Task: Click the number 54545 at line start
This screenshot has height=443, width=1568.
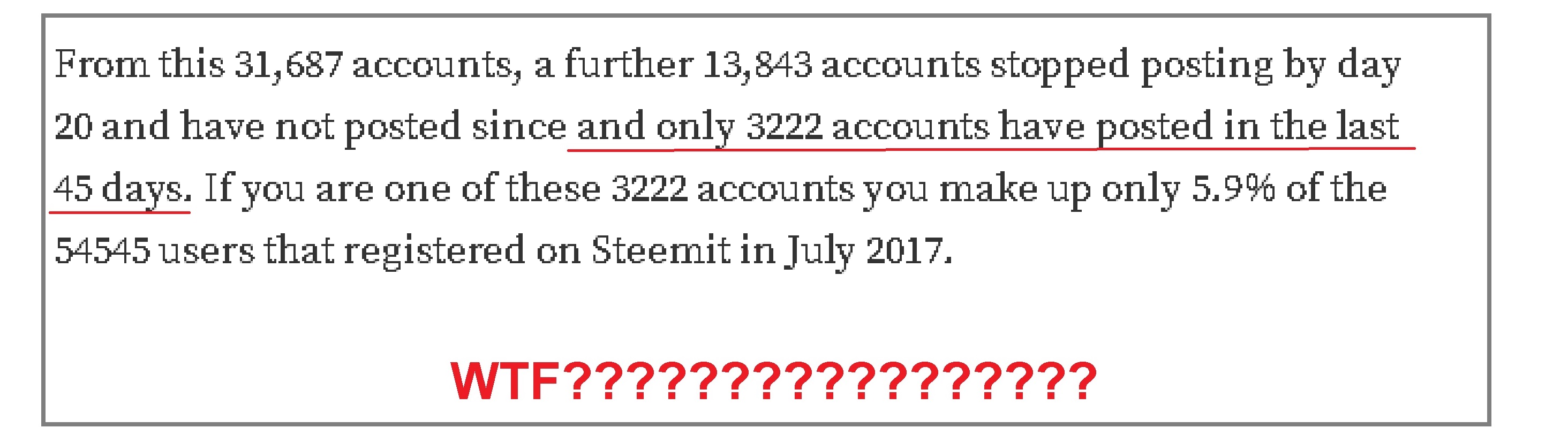Action: click(x=102, y=250)
